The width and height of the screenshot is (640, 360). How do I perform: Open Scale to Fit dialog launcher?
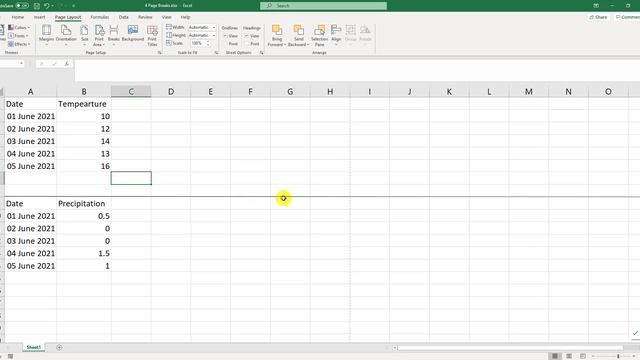pyautogui.click(x=216, y=53)
